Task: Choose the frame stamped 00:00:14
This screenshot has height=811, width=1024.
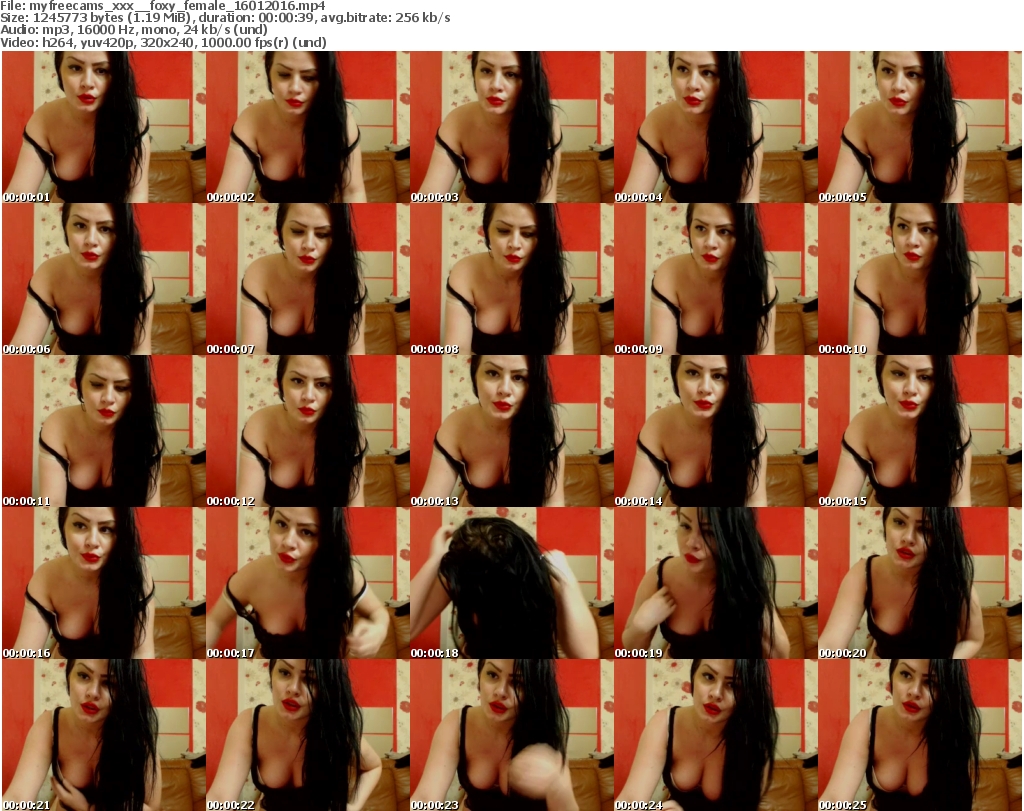Action: (715, 432)
